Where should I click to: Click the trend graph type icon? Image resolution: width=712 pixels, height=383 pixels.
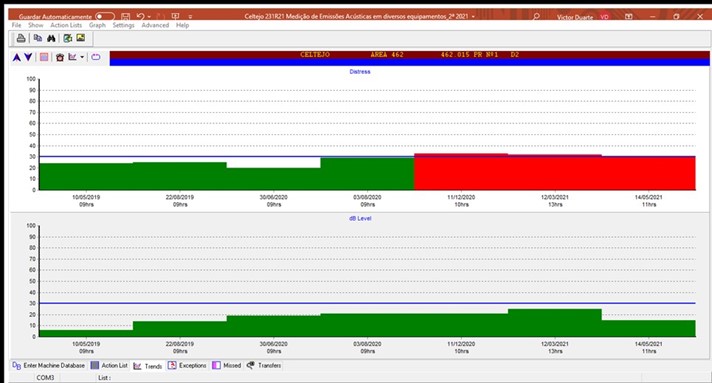(73, 57)
